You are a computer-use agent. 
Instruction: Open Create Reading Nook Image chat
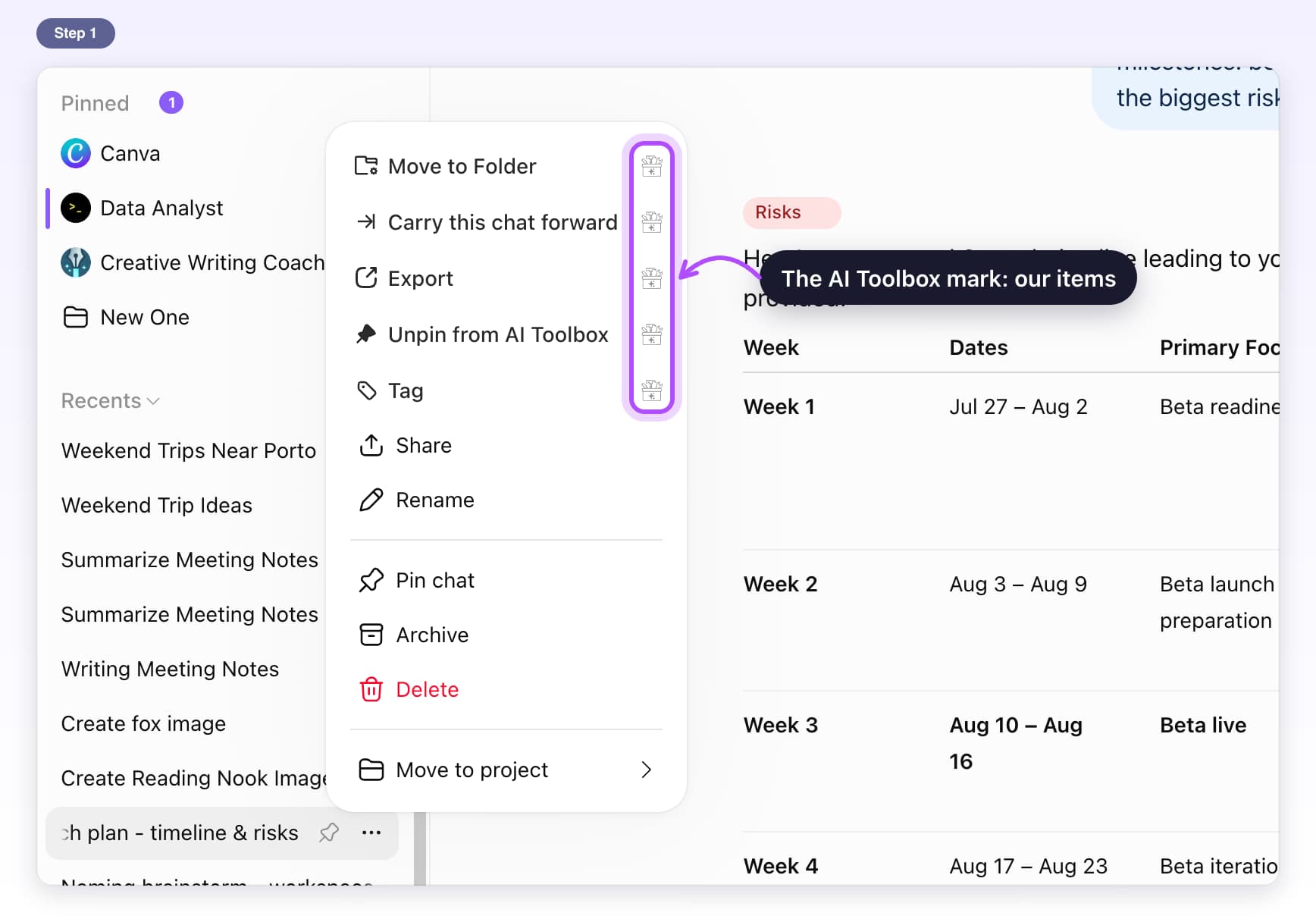pos(193,778)
